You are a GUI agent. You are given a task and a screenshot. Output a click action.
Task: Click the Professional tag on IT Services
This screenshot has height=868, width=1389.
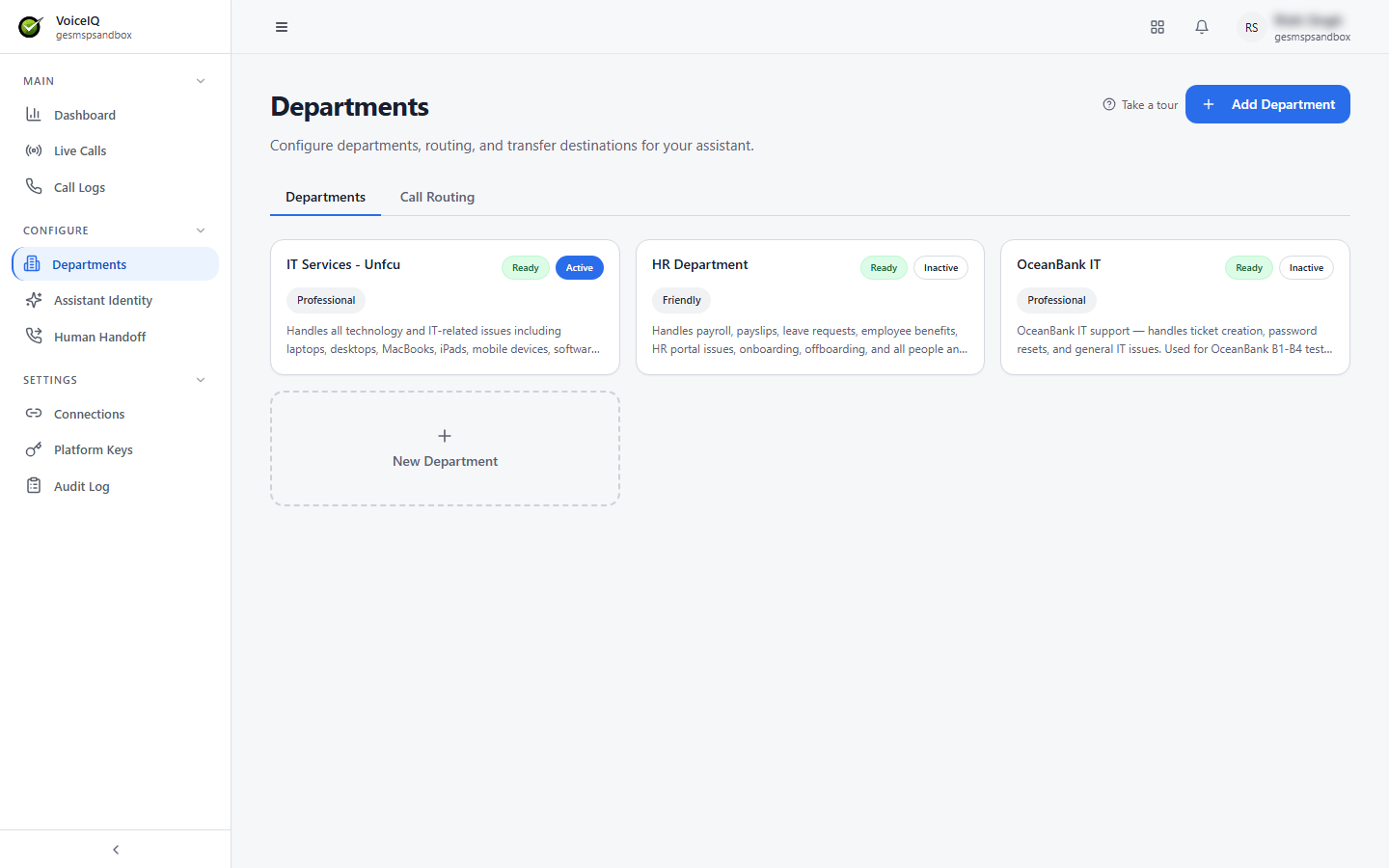(326, 300)
